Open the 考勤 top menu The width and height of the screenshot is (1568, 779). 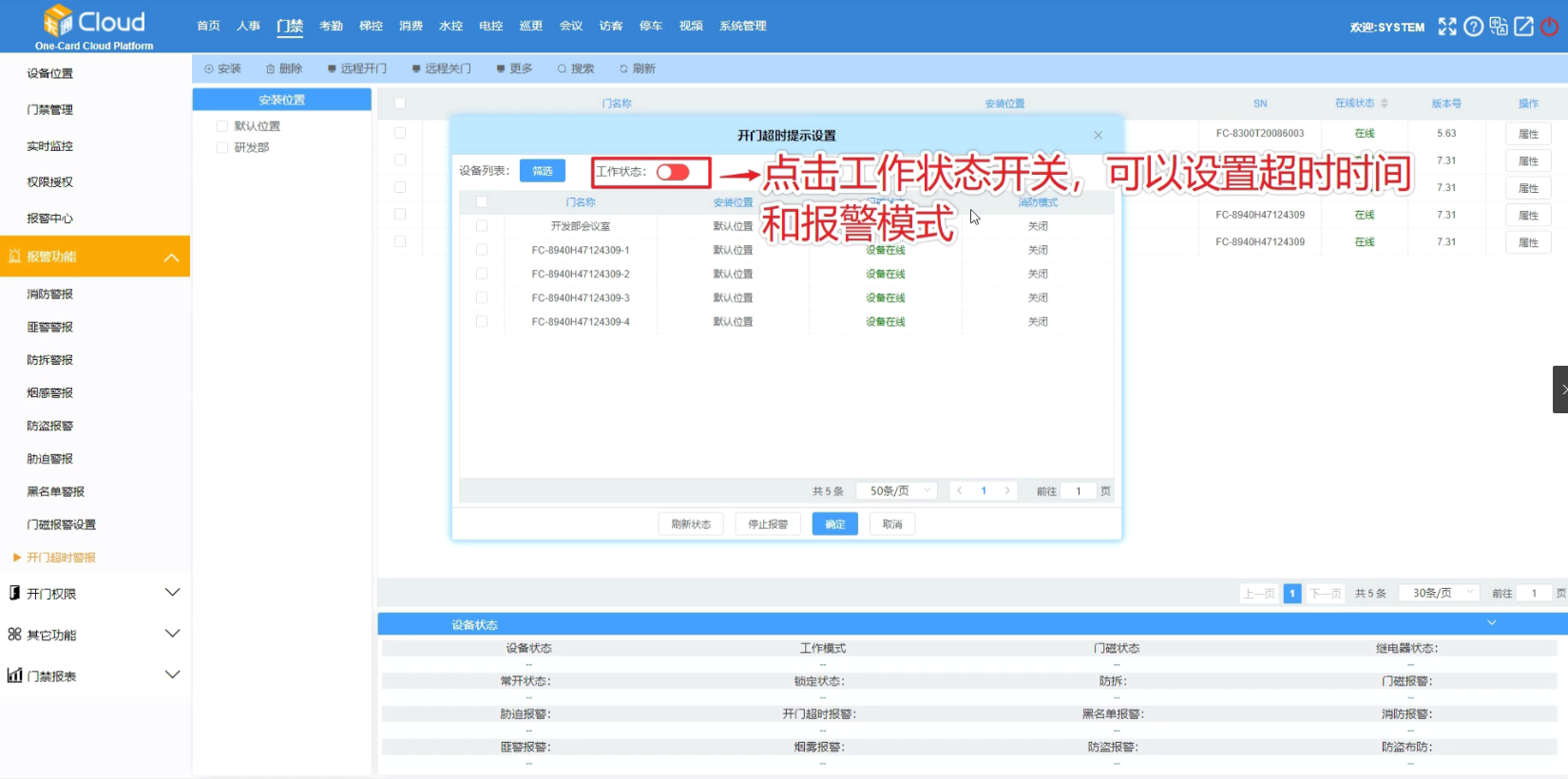click(x=331, y=26)
